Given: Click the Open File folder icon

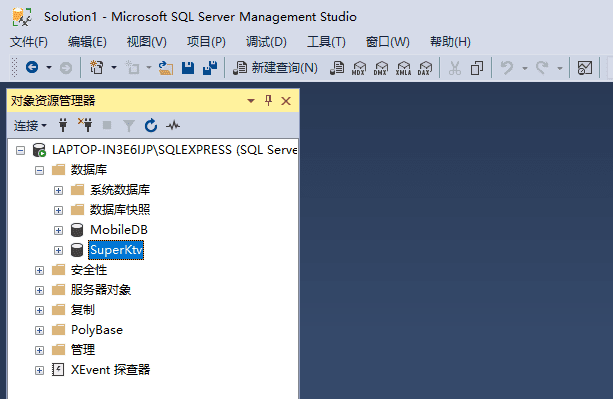Looking at the screenshot, I should [x=166, y=68].
